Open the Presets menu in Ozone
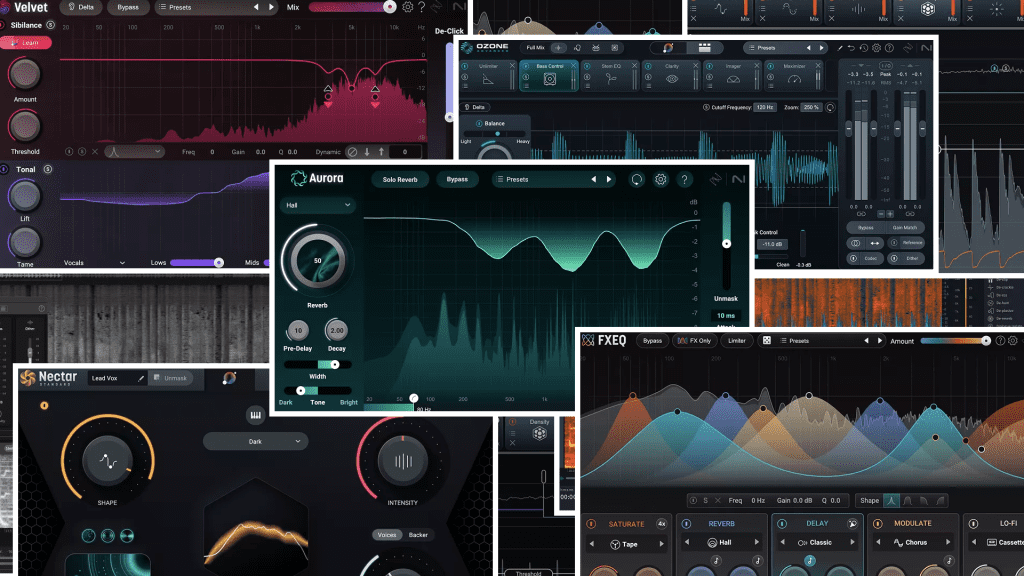 [767, 47]
